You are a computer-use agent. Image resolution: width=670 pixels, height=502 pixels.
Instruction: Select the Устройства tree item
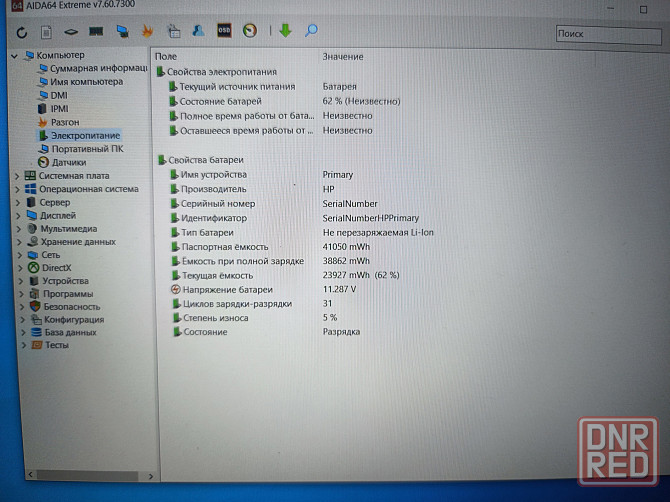coord(59,281)
